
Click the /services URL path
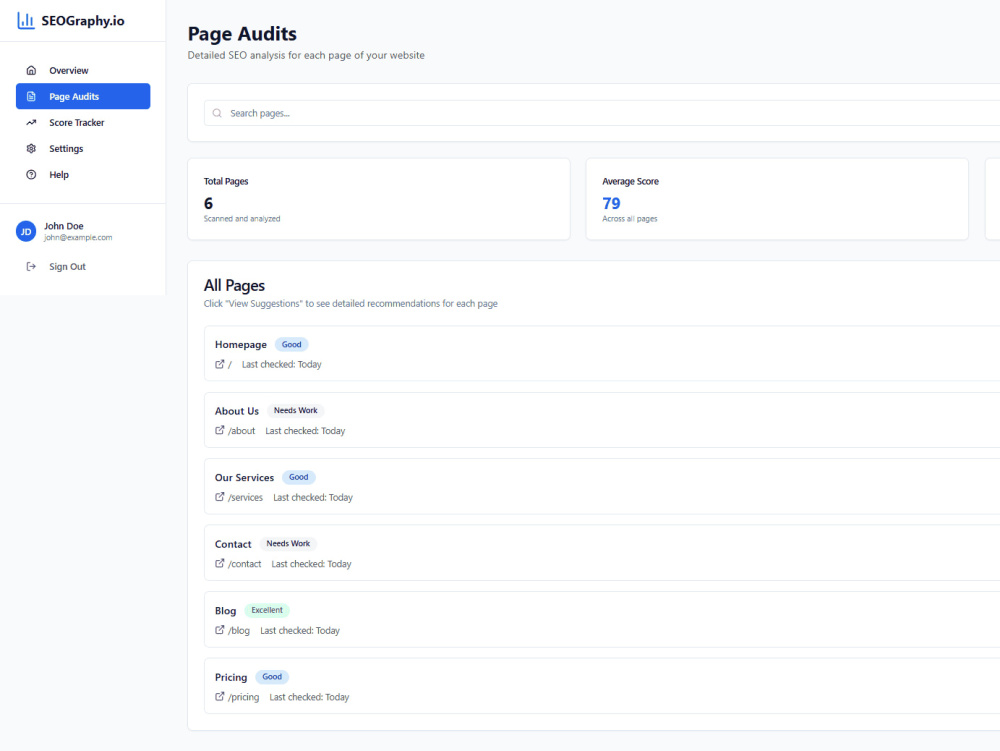tap(246, 497)
